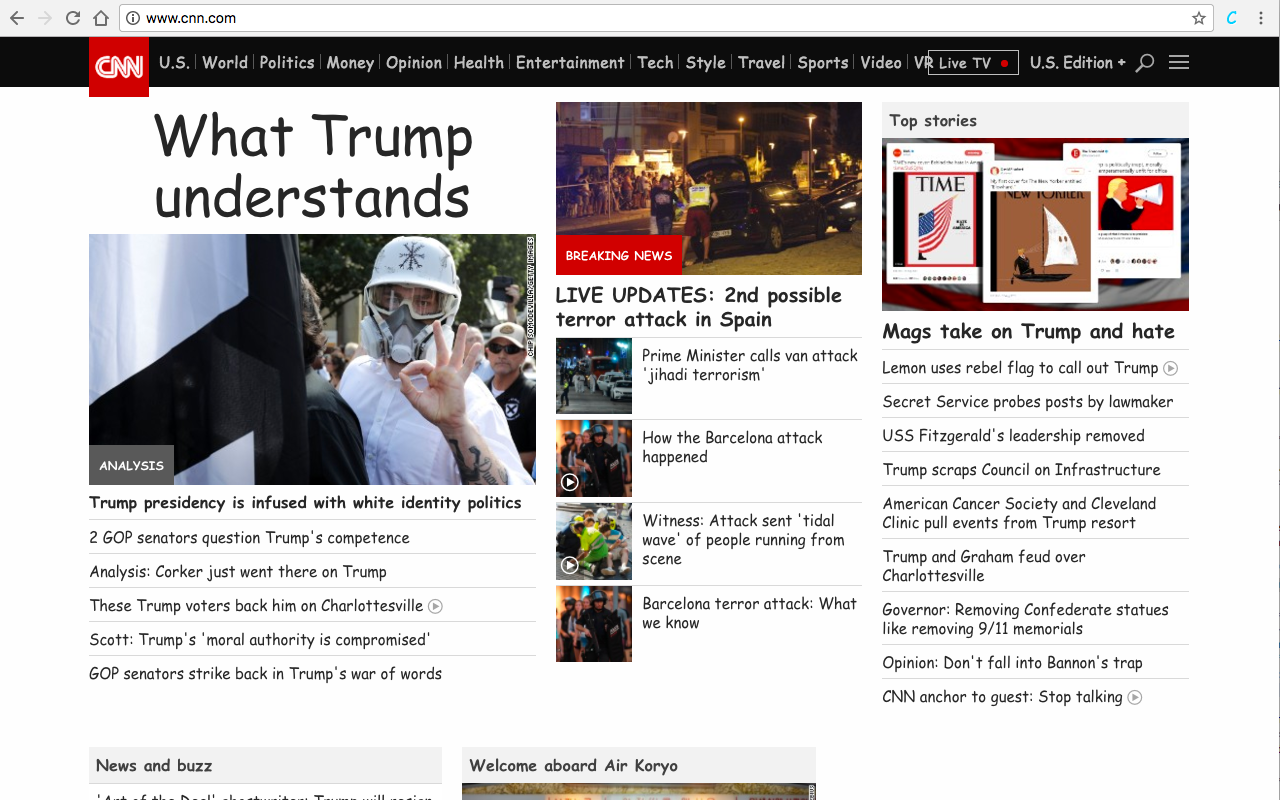Open the CNN search magnifier

(1145, 63)
